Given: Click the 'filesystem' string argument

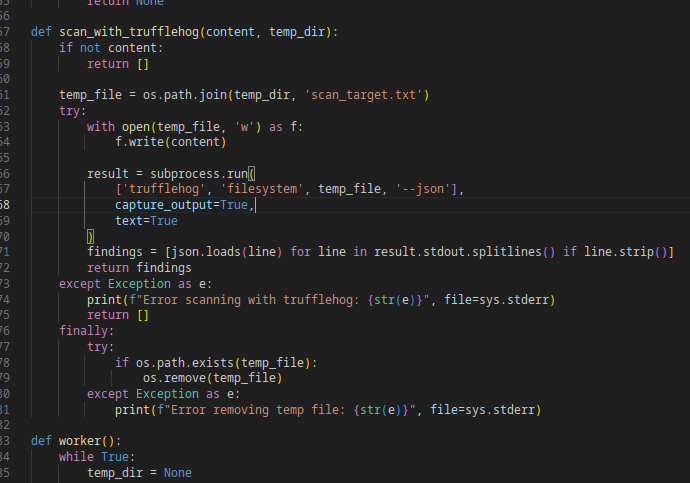Looking at the screenshot, I should coord(262,189).
